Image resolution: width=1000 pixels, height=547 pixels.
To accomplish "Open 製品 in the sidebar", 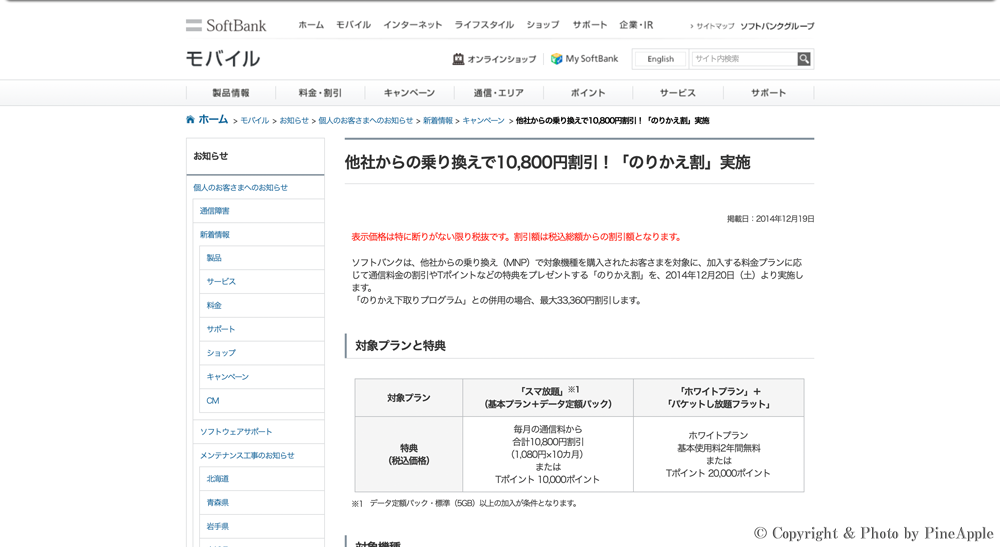I will pos(214,258).
